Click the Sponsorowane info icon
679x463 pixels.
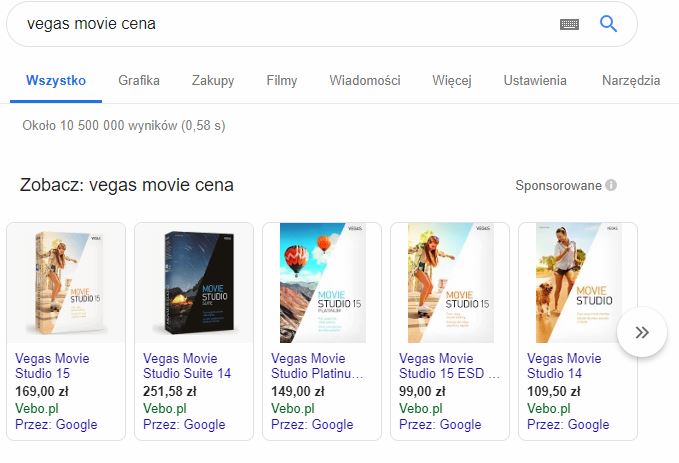coord(611,185)
